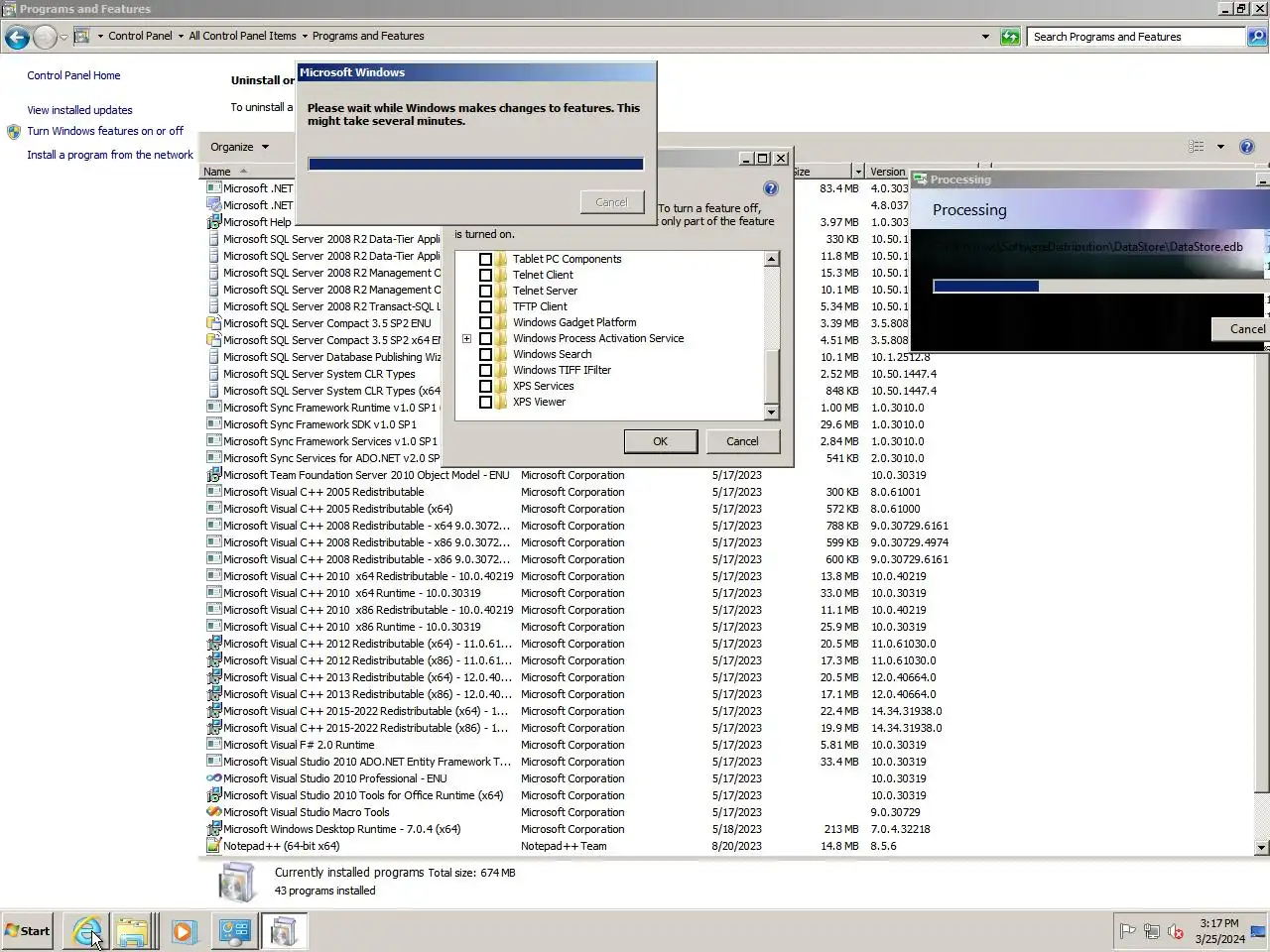The width and height of the screenshot is (1270, 952).
Task: Check the Telnet Client checkbox
Action: coord(485,275)
